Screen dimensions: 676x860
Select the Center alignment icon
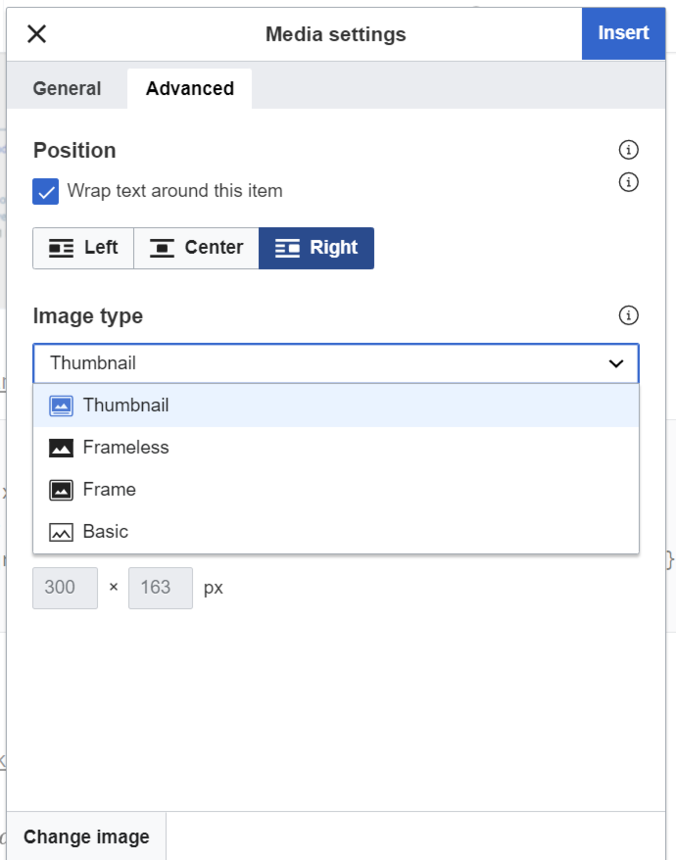(x=163, y=248)
